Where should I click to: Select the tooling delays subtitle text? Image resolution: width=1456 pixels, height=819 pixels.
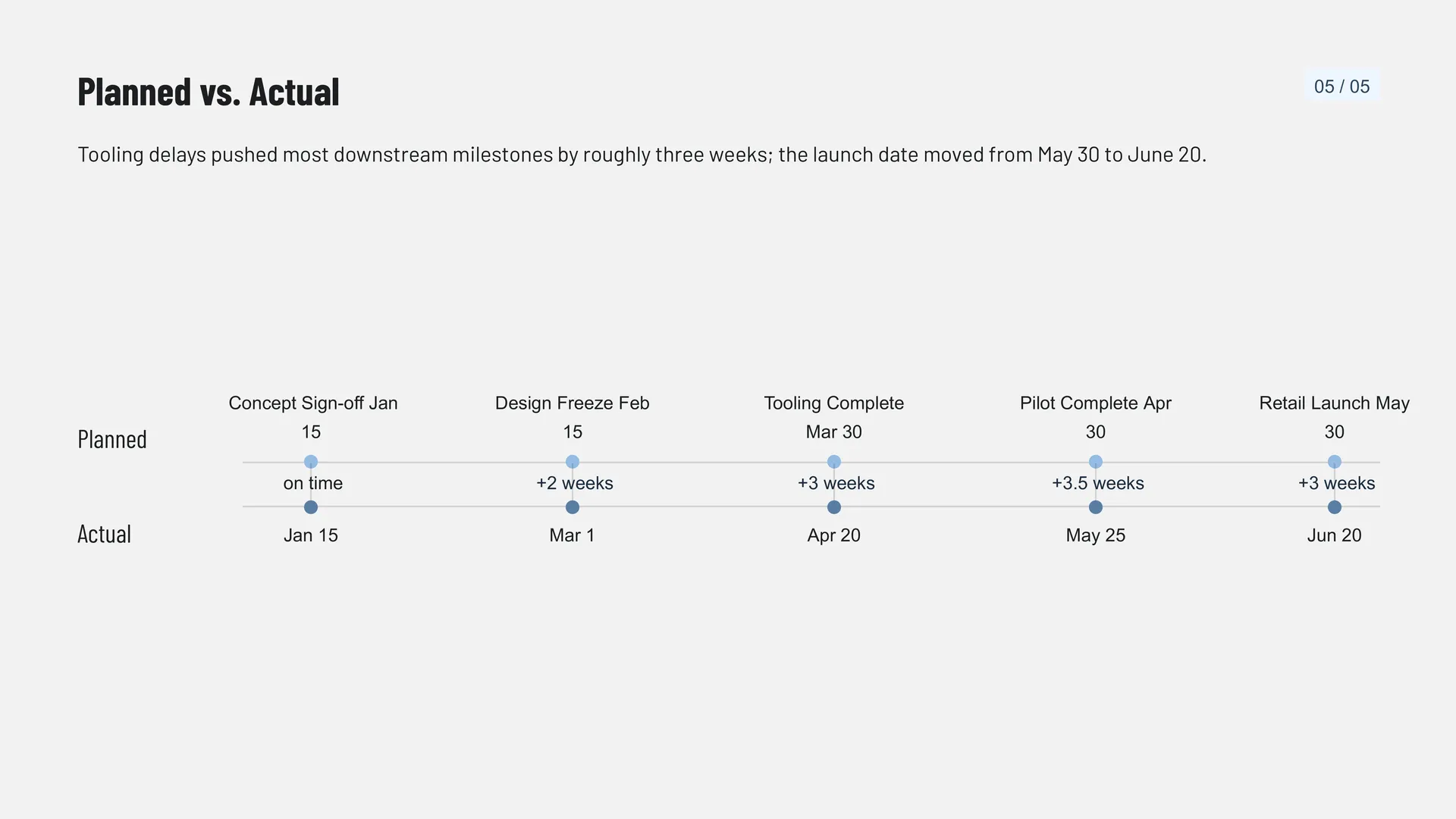(642, 155)
